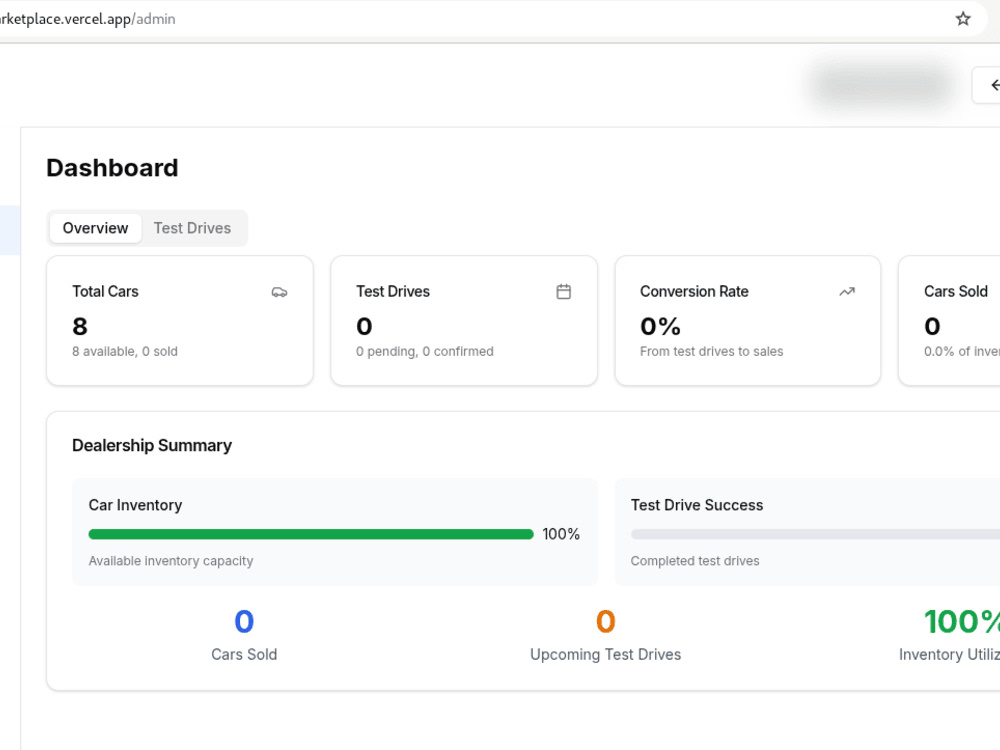Click the green Inventory Utilization percentage
Image resolution: width=1000 pixels, height=750 pixels.
tap(962, 621)
